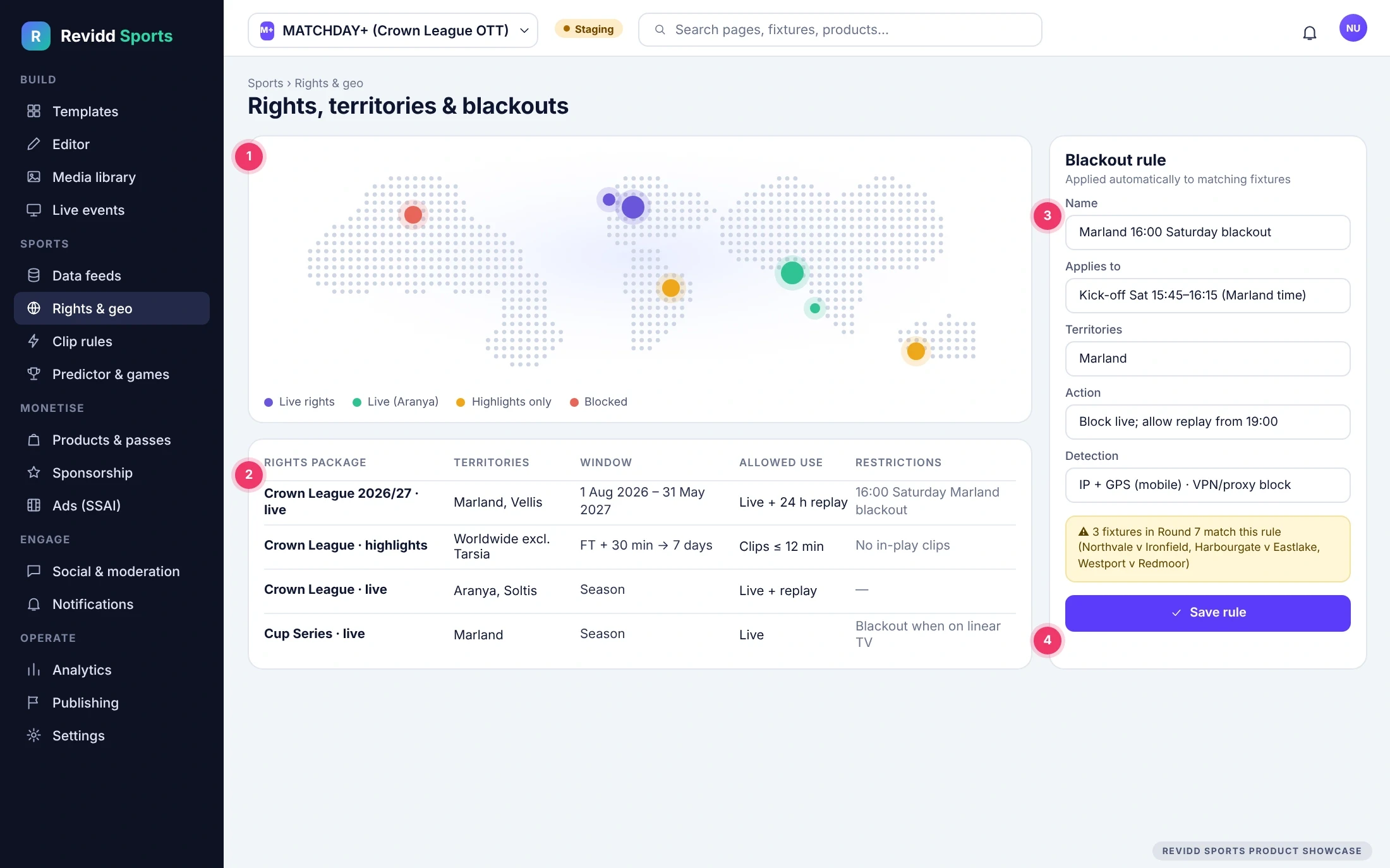Click the Clip rules lightning icon
Image resolution: width=1390 pixels, height=868 pixels.
(x=34, y=341)
